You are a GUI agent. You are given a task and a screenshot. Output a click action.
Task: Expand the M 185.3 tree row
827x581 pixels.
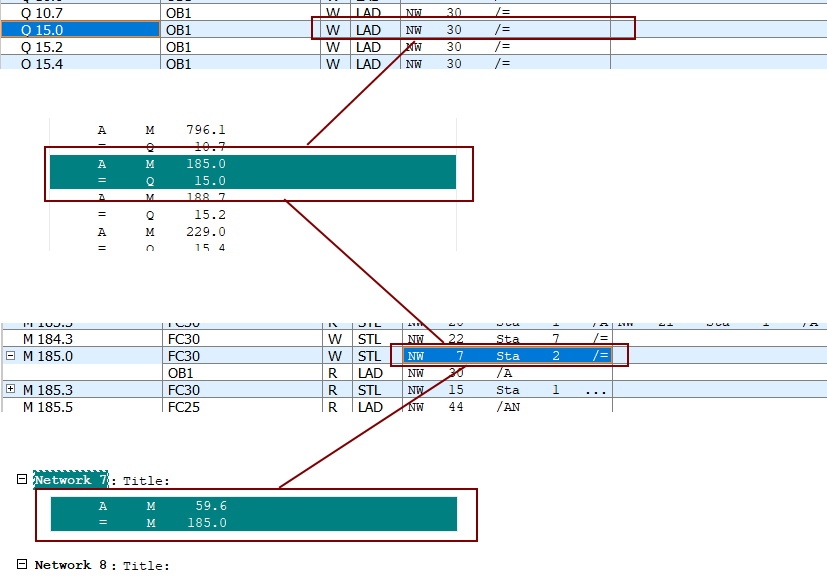pos(10,389)
